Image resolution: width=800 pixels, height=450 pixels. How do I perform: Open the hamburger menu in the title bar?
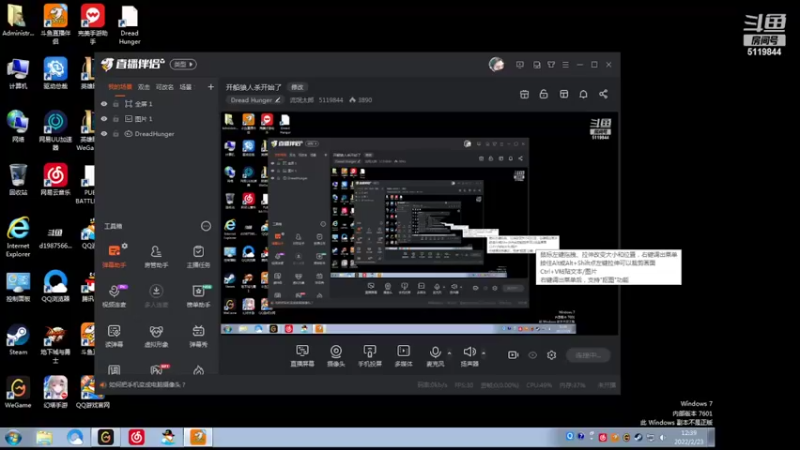pyautogui.click(x=565, y=65)
